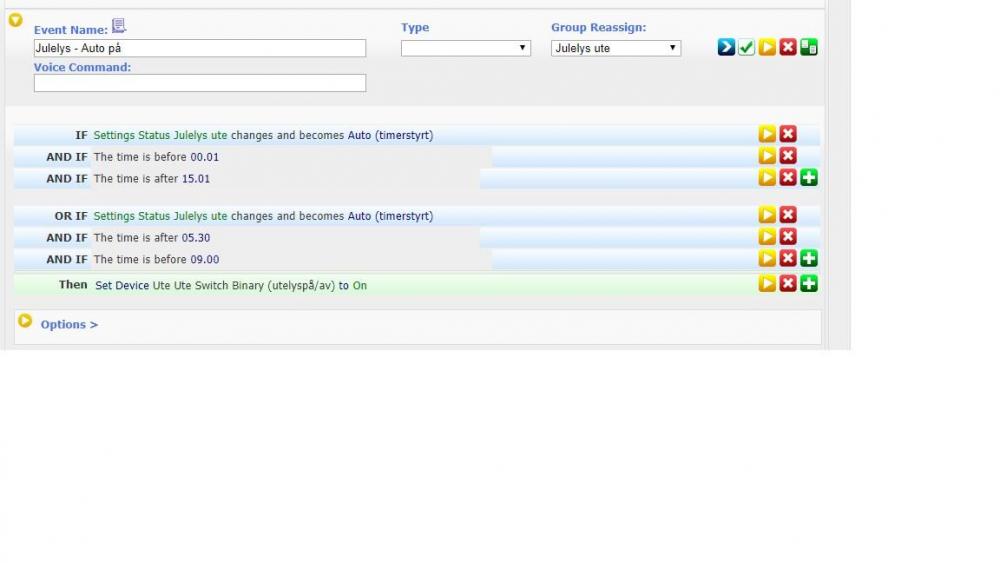The height and width of the screenshot is (563, 1000).
Task: Expand the Options section arrow
Action: (25, 322)
